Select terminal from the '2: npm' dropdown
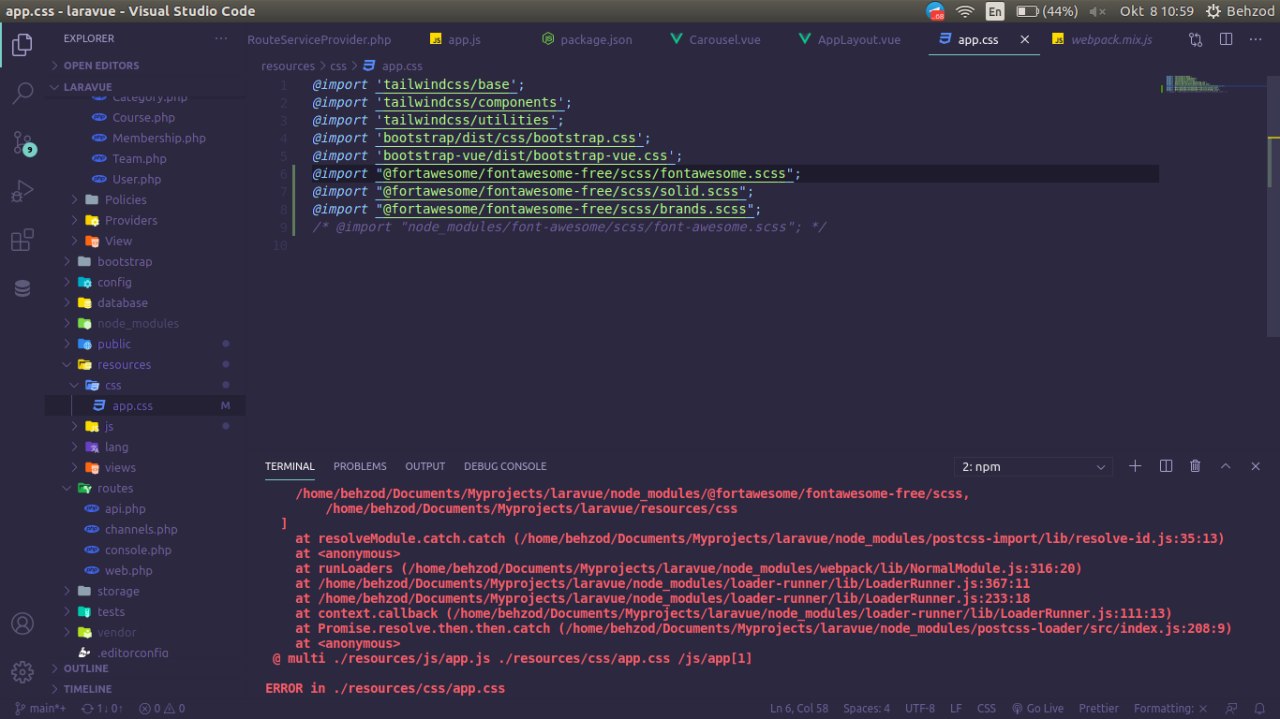The image size is (1280, 719). click(x=1033, y=467)
